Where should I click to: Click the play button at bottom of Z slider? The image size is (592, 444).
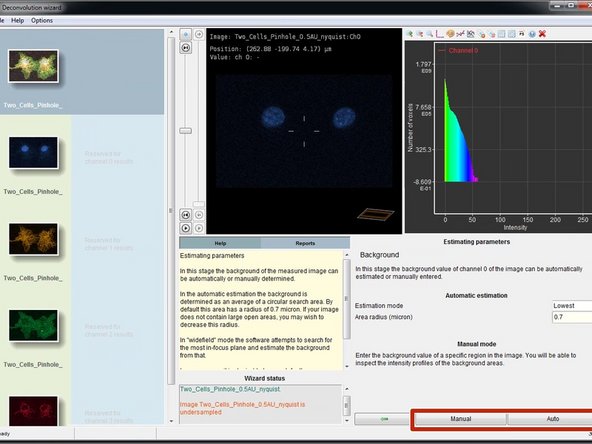pyautogui.click(x=185, y=228)
